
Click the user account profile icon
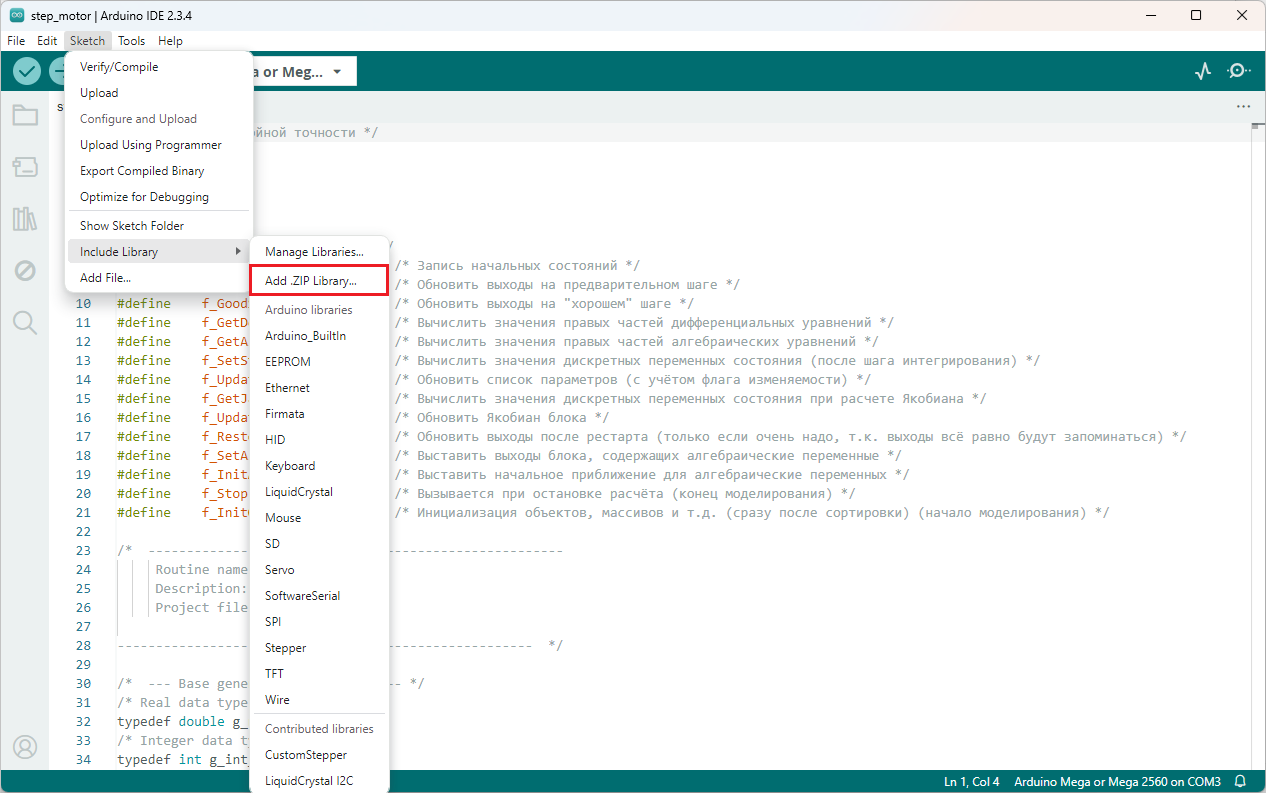pos(25,747)
